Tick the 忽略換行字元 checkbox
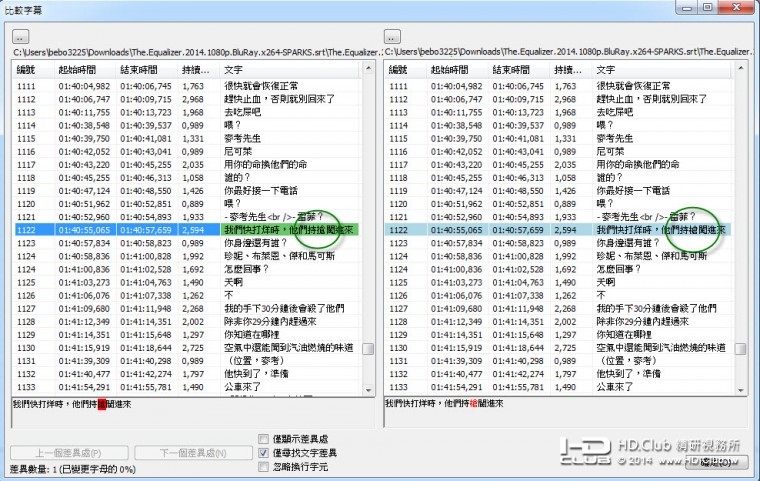The height and width of the screenshot is (481, 760). [263, 467]
